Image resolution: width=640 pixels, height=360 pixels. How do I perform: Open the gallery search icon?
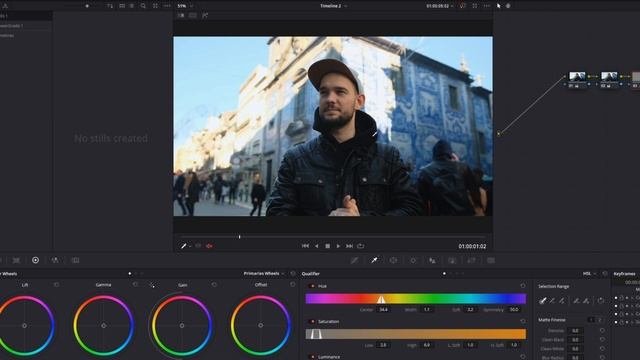[143, 6]
